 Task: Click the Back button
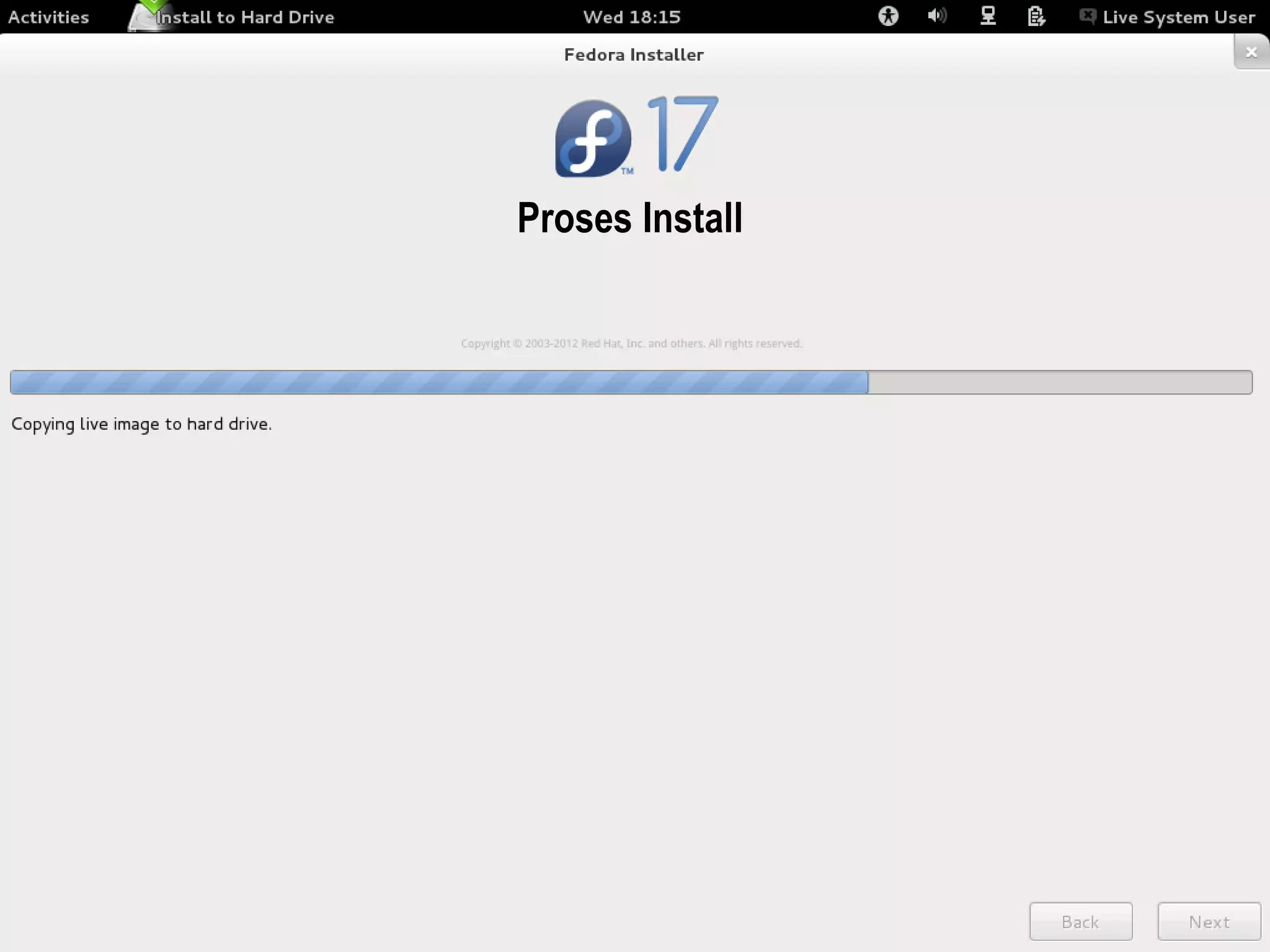point(1081,922)
